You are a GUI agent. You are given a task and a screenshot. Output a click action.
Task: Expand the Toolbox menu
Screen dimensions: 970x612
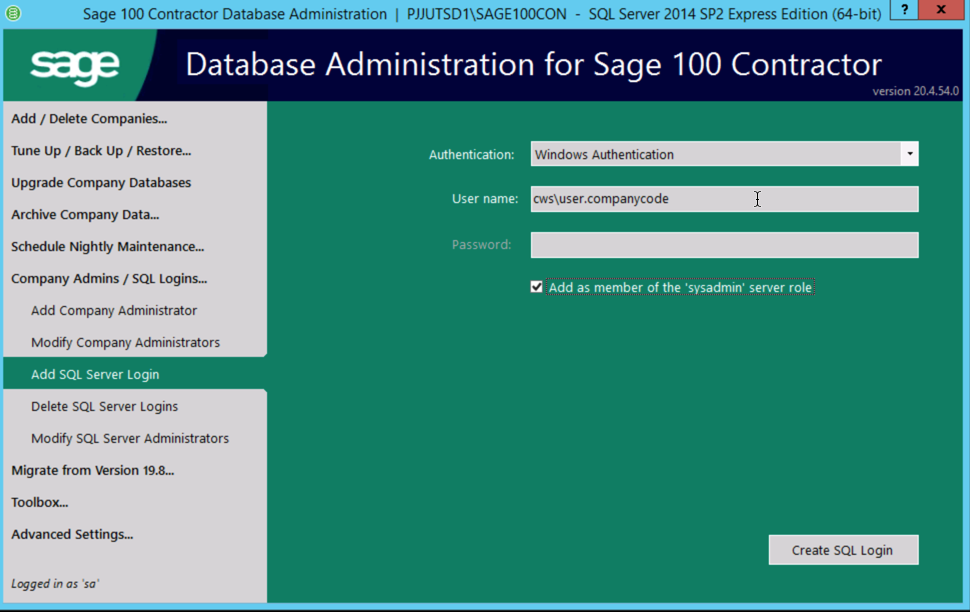tap(40, 502)
